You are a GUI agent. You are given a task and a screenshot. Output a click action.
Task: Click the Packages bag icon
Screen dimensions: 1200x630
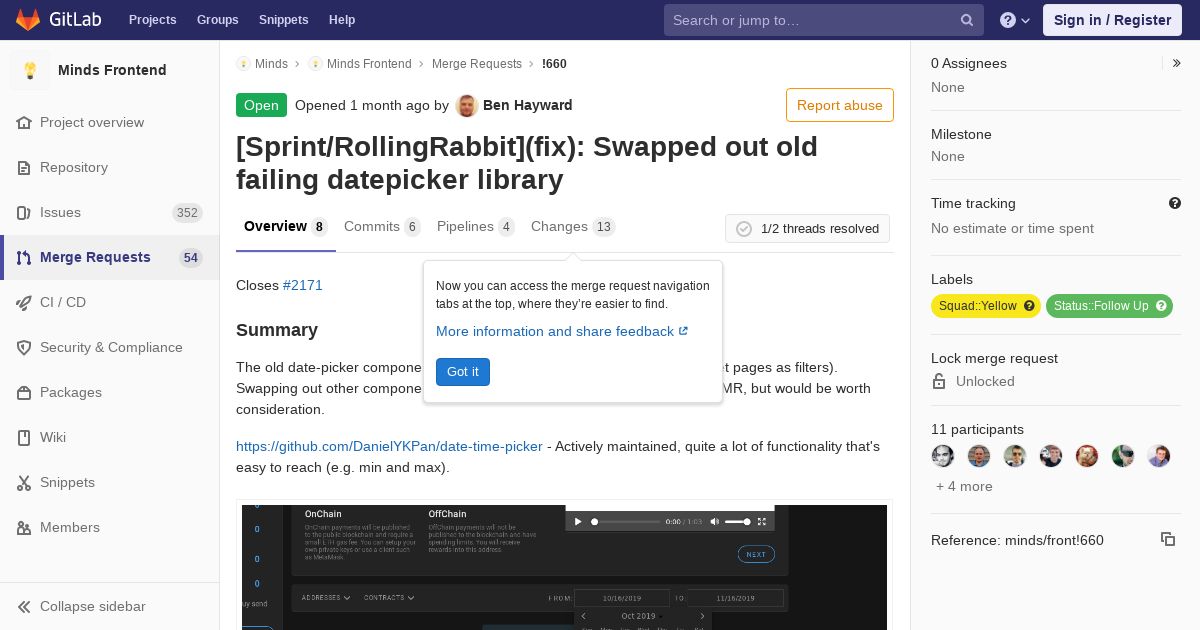[24, 393]
